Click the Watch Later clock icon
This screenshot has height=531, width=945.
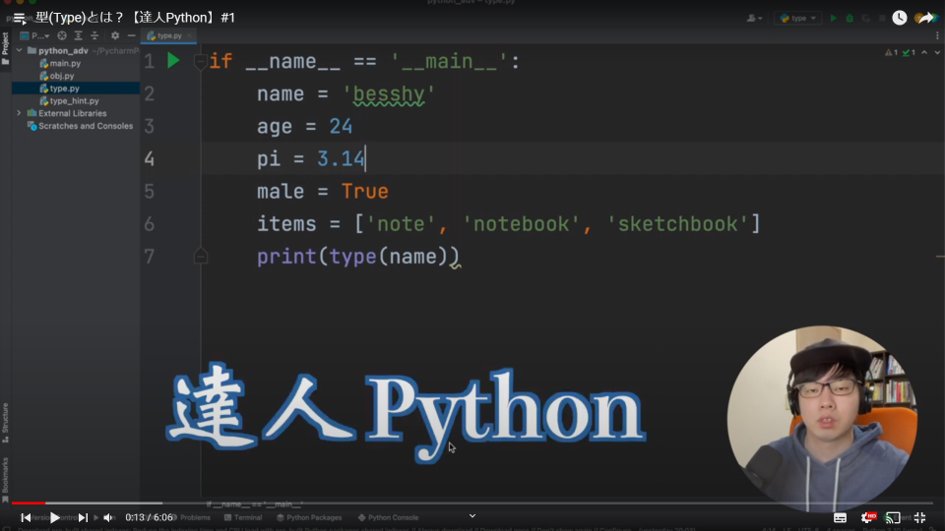click(899, 18)
